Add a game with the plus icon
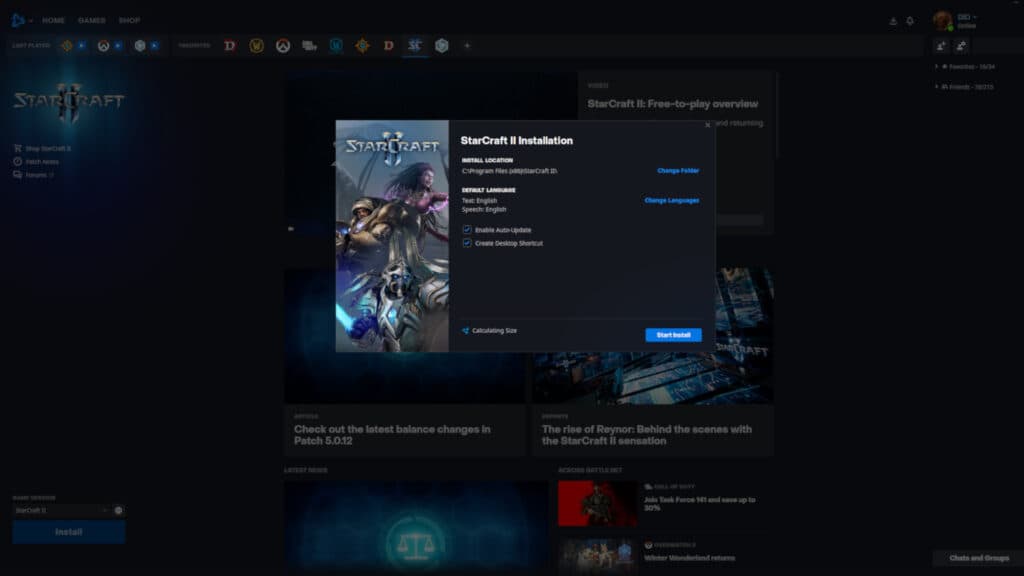1024x576 pixels. point(465,45)
